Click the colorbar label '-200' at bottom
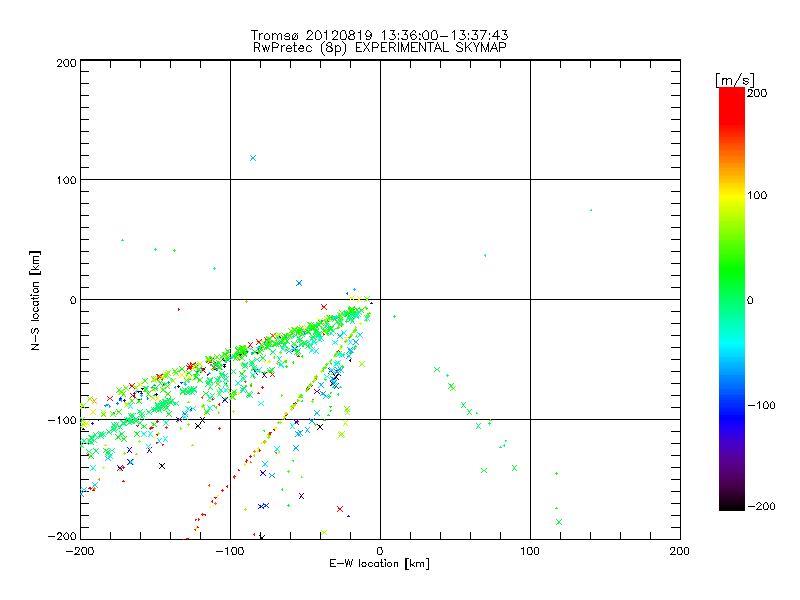This screenshot has width=800, height=600. pos(761,506)
